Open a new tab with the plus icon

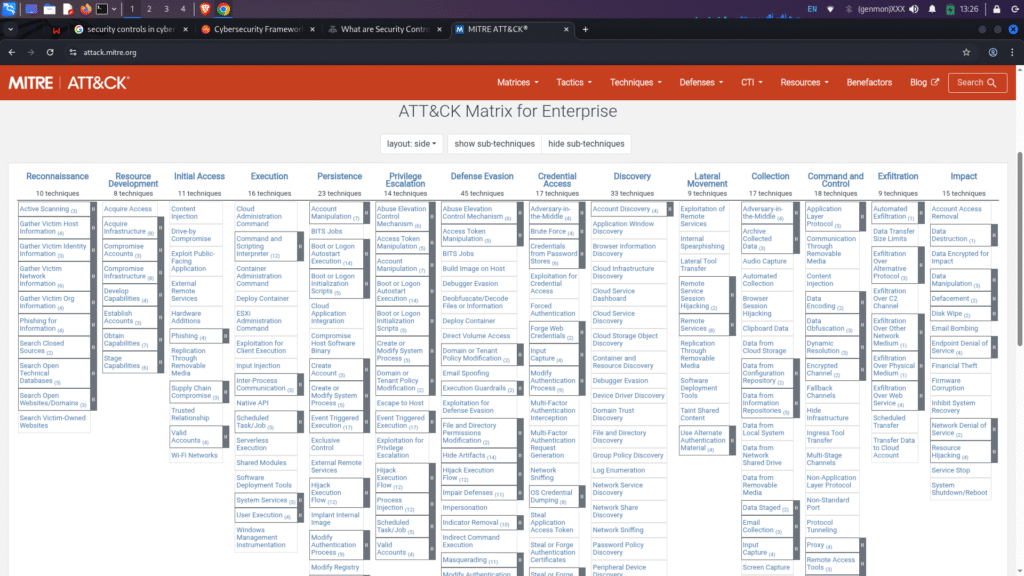coord(586,29)
